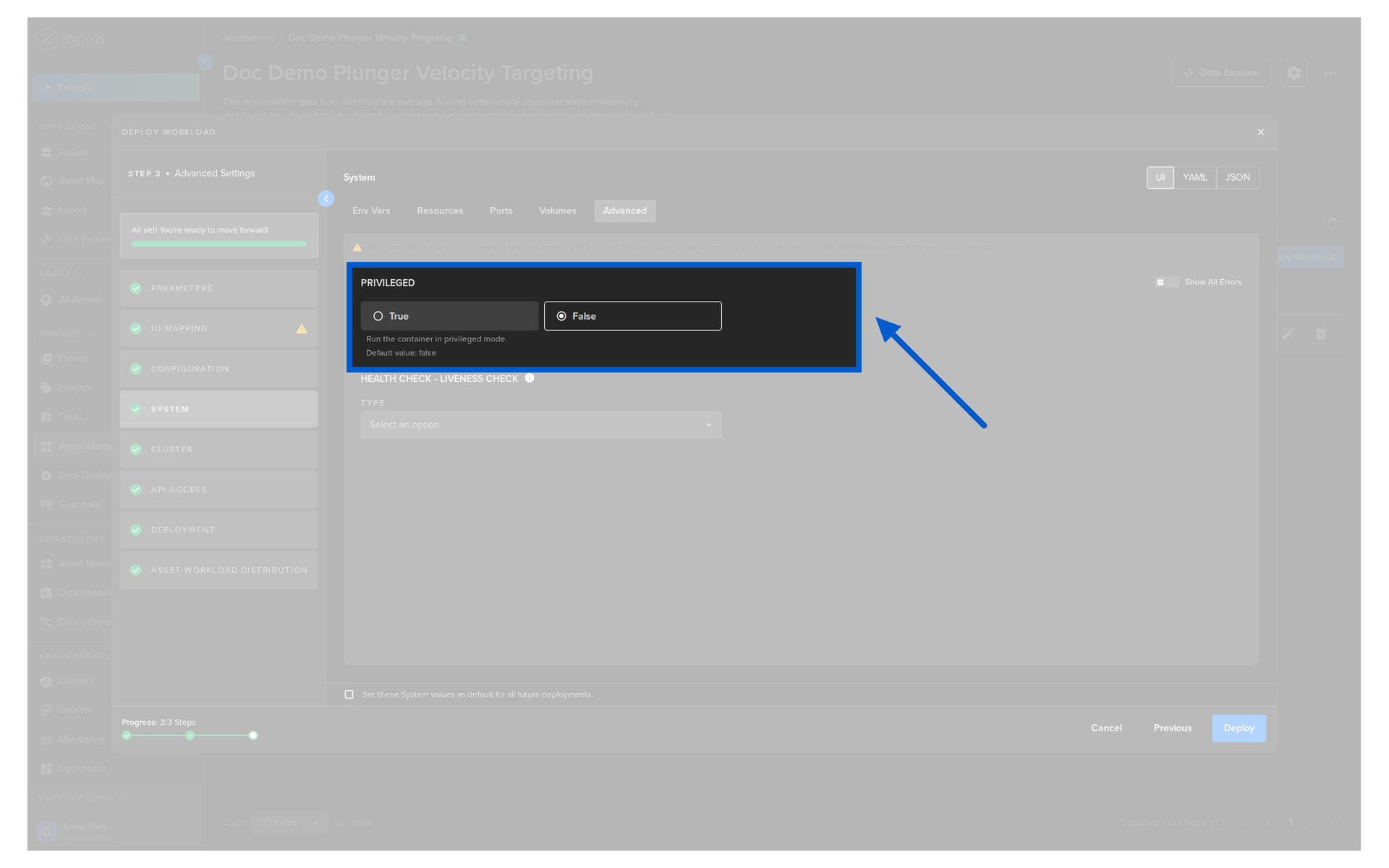Click the info icon beside Health Check Liveness Check

coord(530,378)
